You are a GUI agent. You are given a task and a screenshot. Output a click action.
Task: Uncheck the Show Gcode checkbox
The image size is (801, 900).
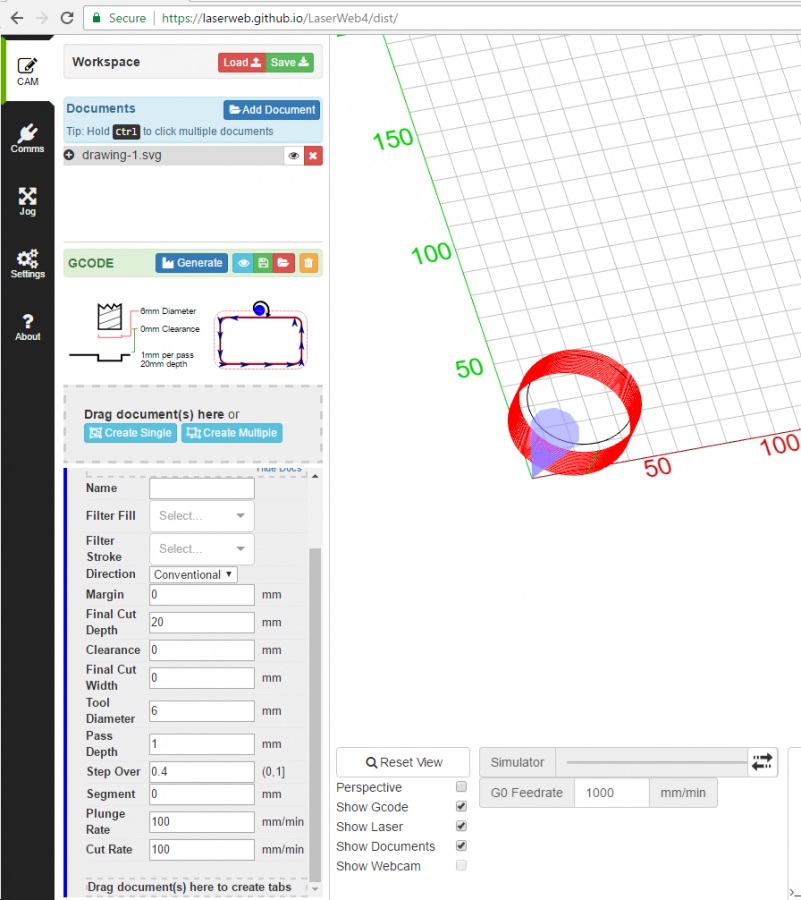[x=461, y=807]
